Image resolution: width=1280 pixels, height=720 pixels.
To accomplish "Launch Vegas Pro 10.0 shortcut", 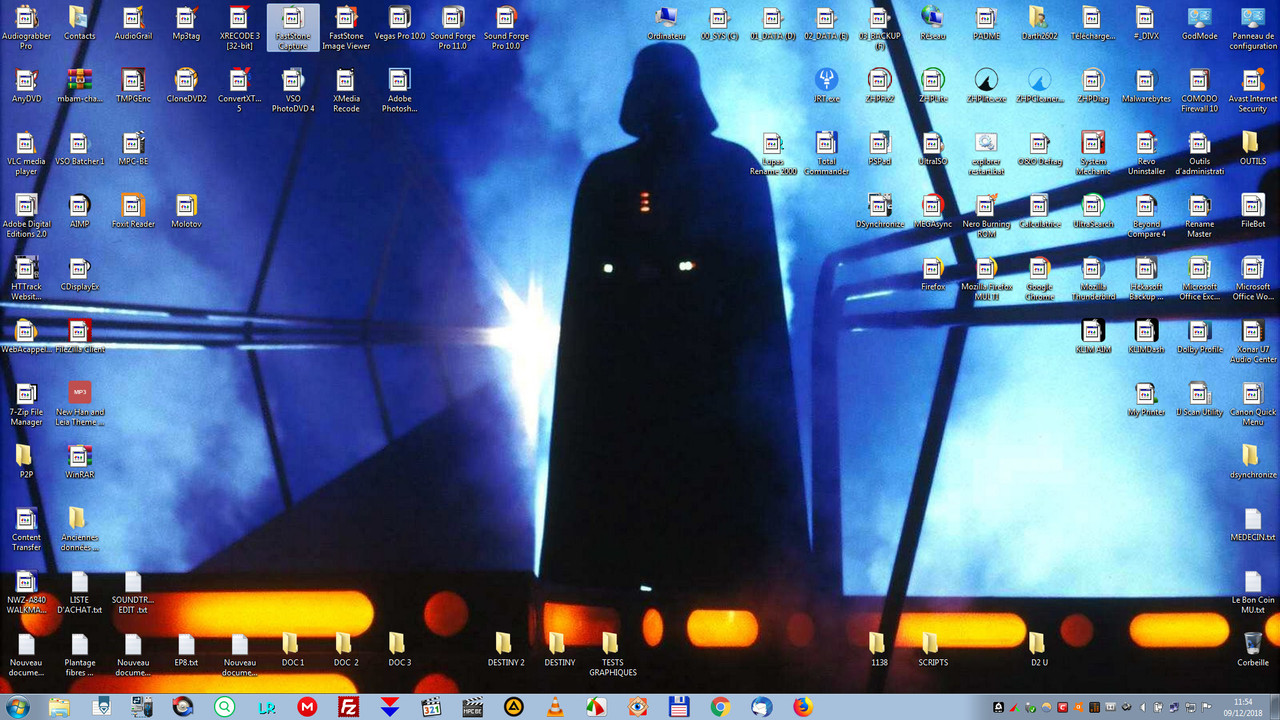I will coord(399,23).
